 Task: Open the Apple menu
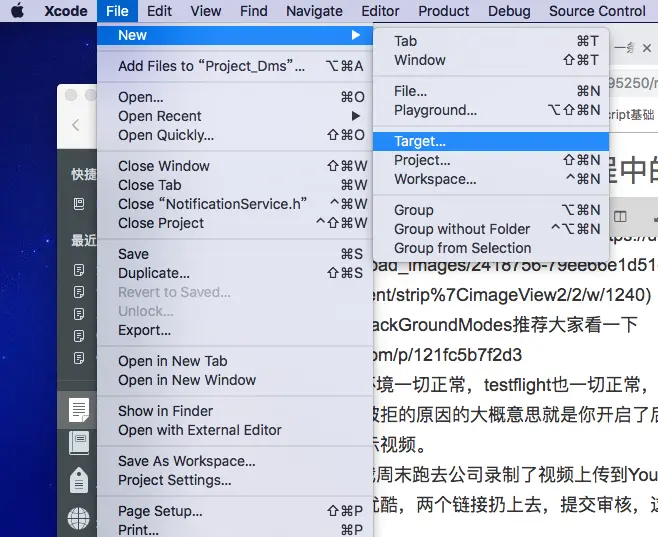17,11
